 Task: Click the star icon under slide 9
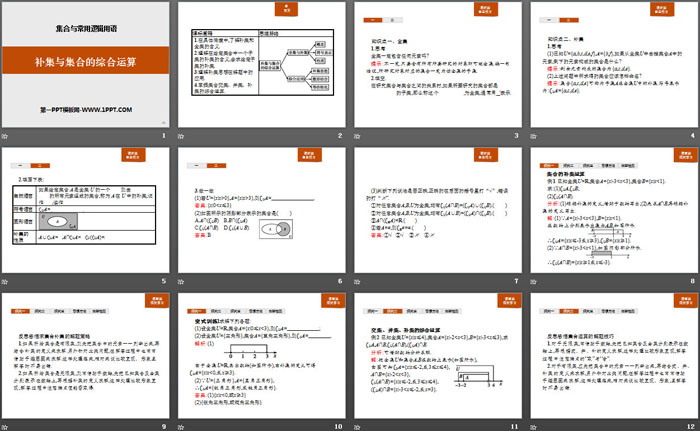point(5,427)
